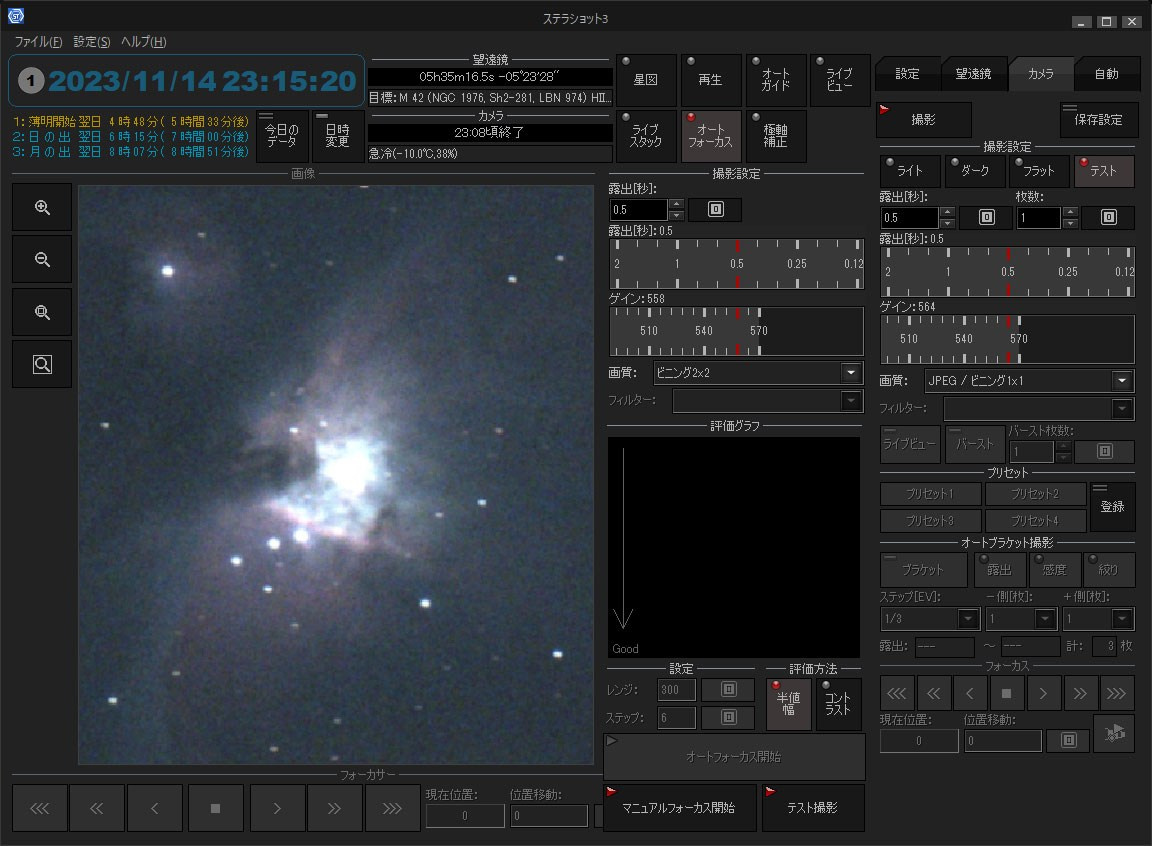Screen dimensions: 1152x846
Task: Click the zoom out magnifier icon
Action: [x=42, y=260]
